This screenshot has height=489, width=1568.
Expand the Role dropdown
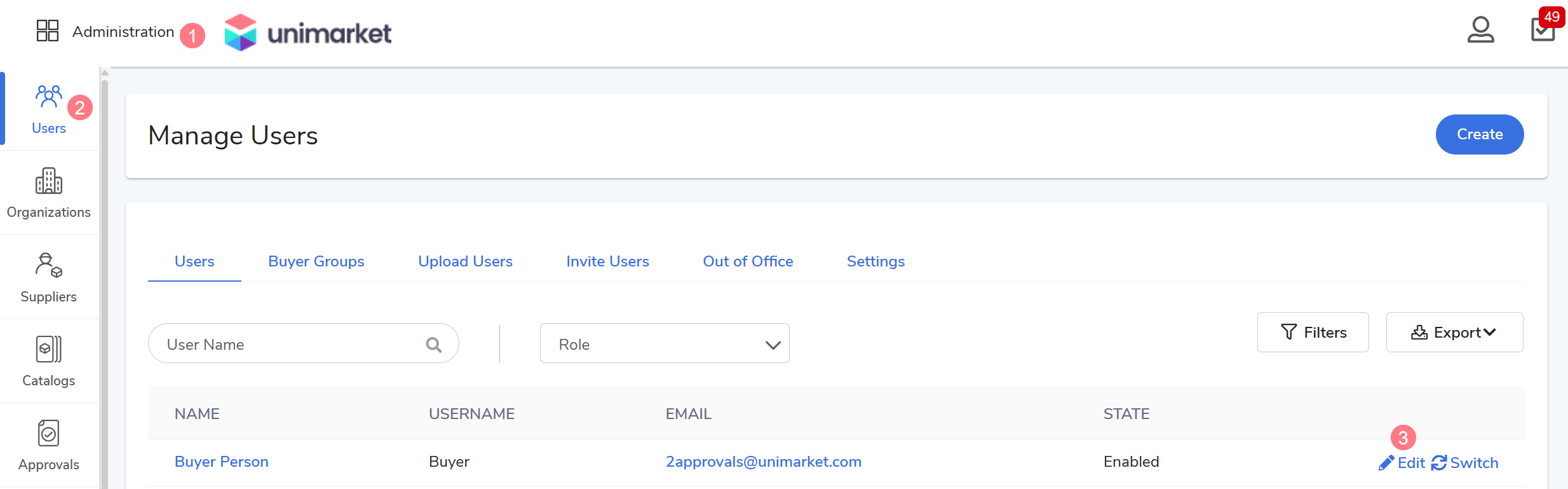tap(664, 344)
